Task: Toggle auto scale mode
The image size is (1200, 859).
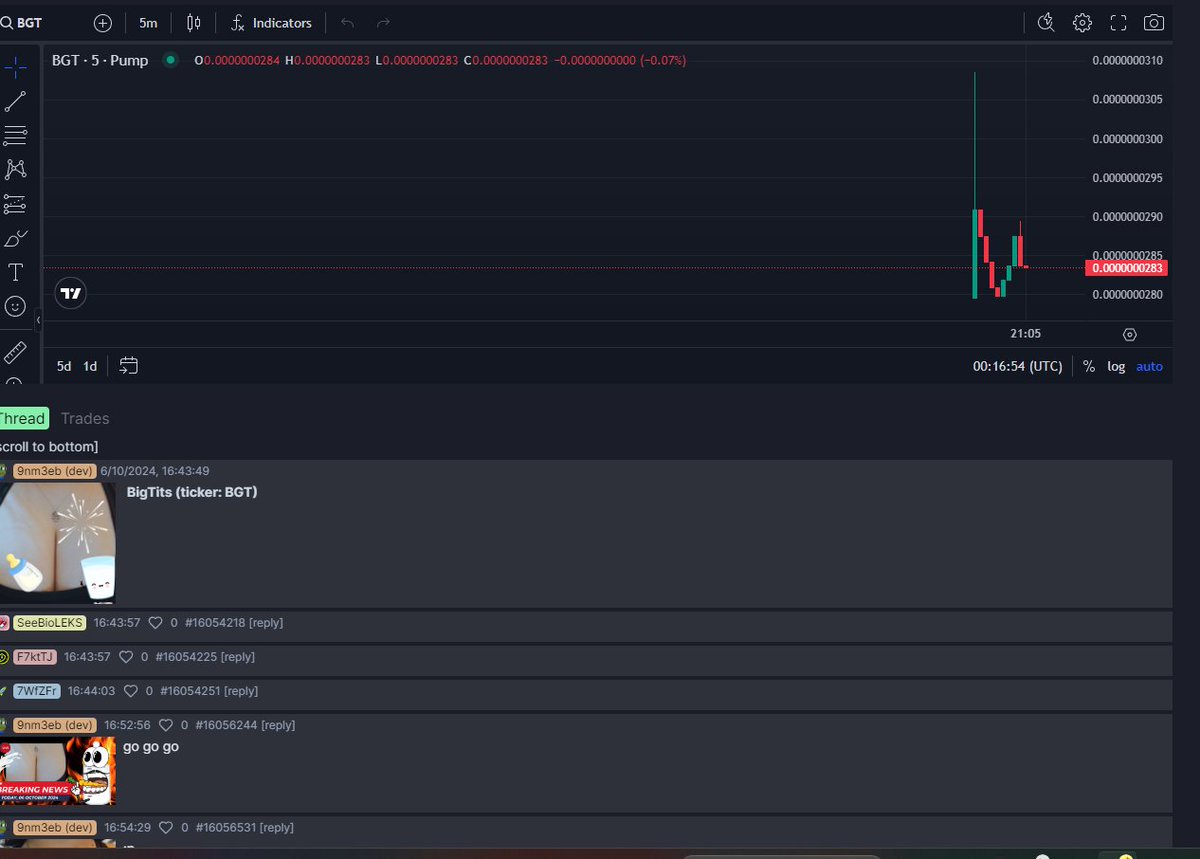Action: (1149, 367)
